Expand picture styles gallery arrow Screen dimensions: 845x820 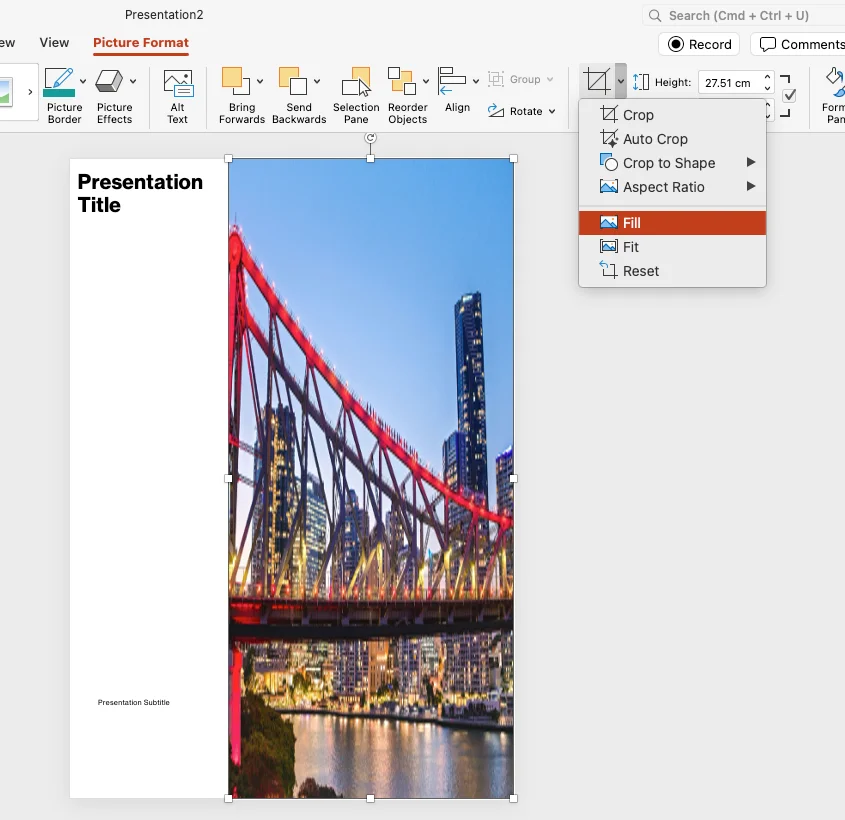[x=30, y=92]
